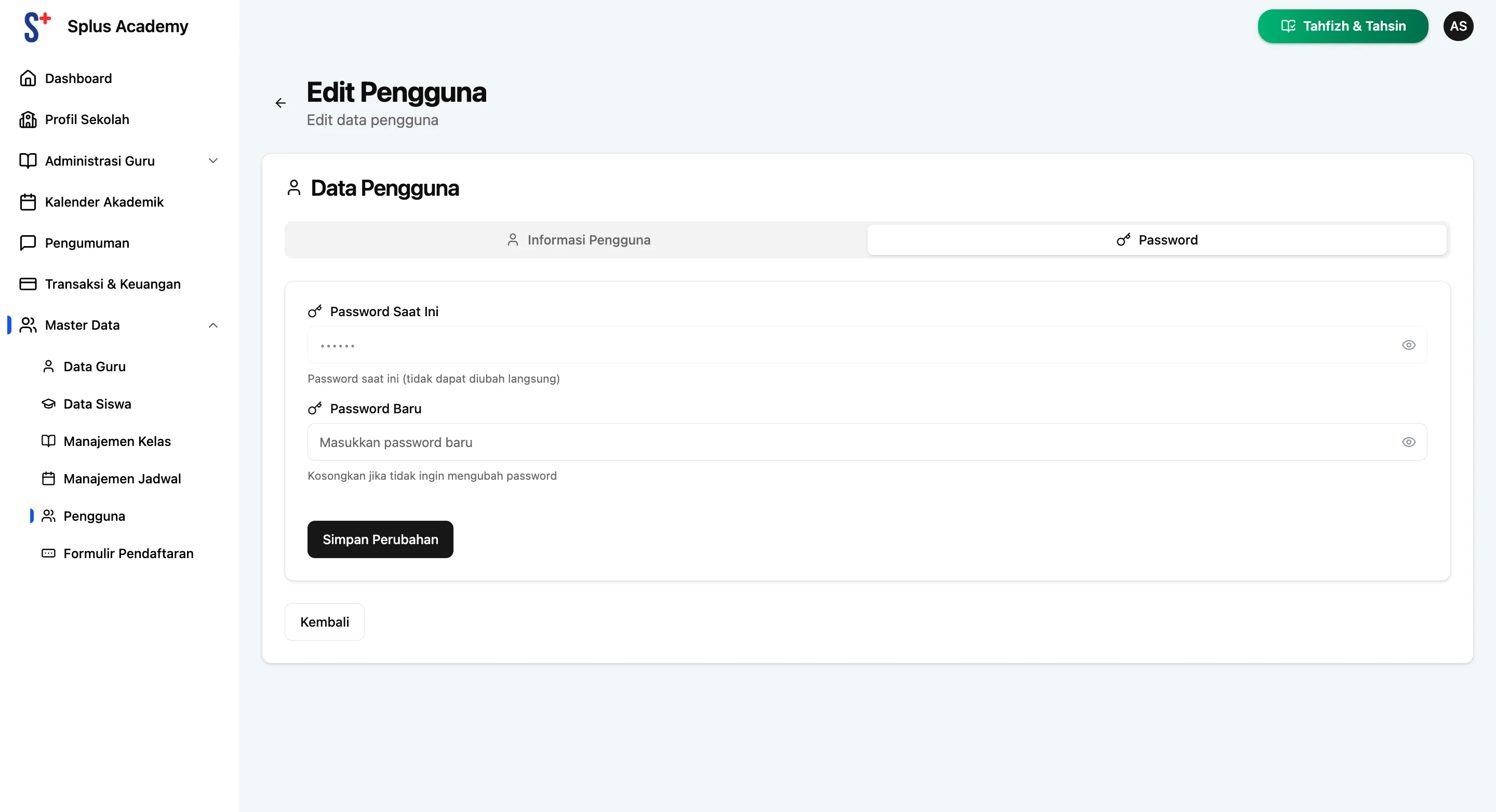
Task: Toggle Pengguna selection in sidebar
Action: pyautogui.click(x=94, y=516)
